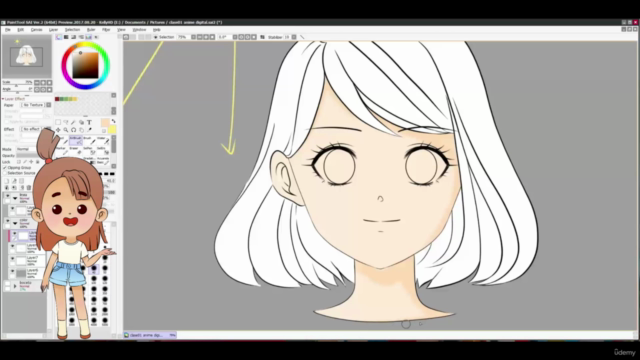Toggle the HSV slider panel icon
Screen dimensions: 640x360
coord(73,37)
